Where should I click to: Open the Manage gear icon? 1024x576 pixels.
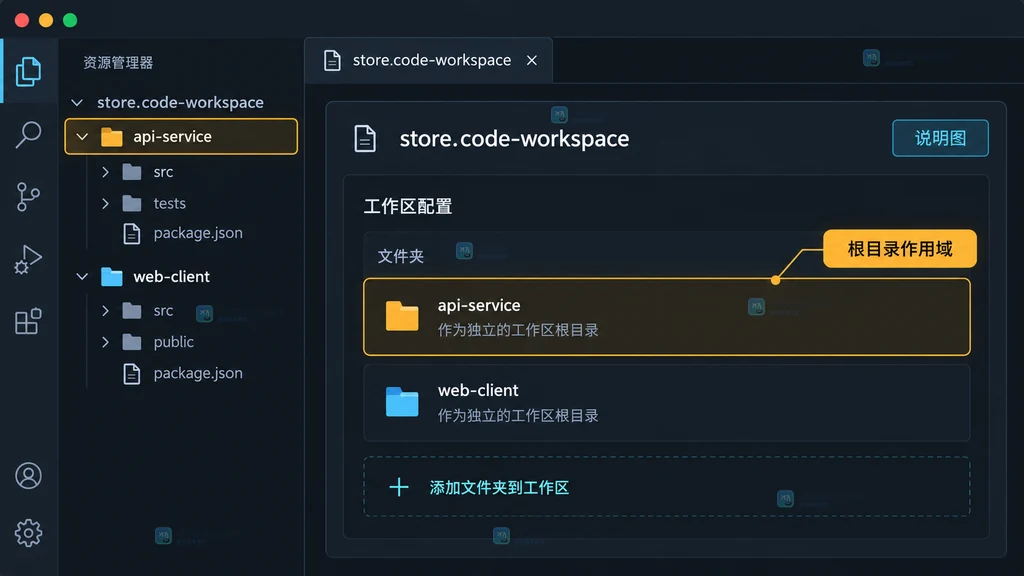point(28,533)
